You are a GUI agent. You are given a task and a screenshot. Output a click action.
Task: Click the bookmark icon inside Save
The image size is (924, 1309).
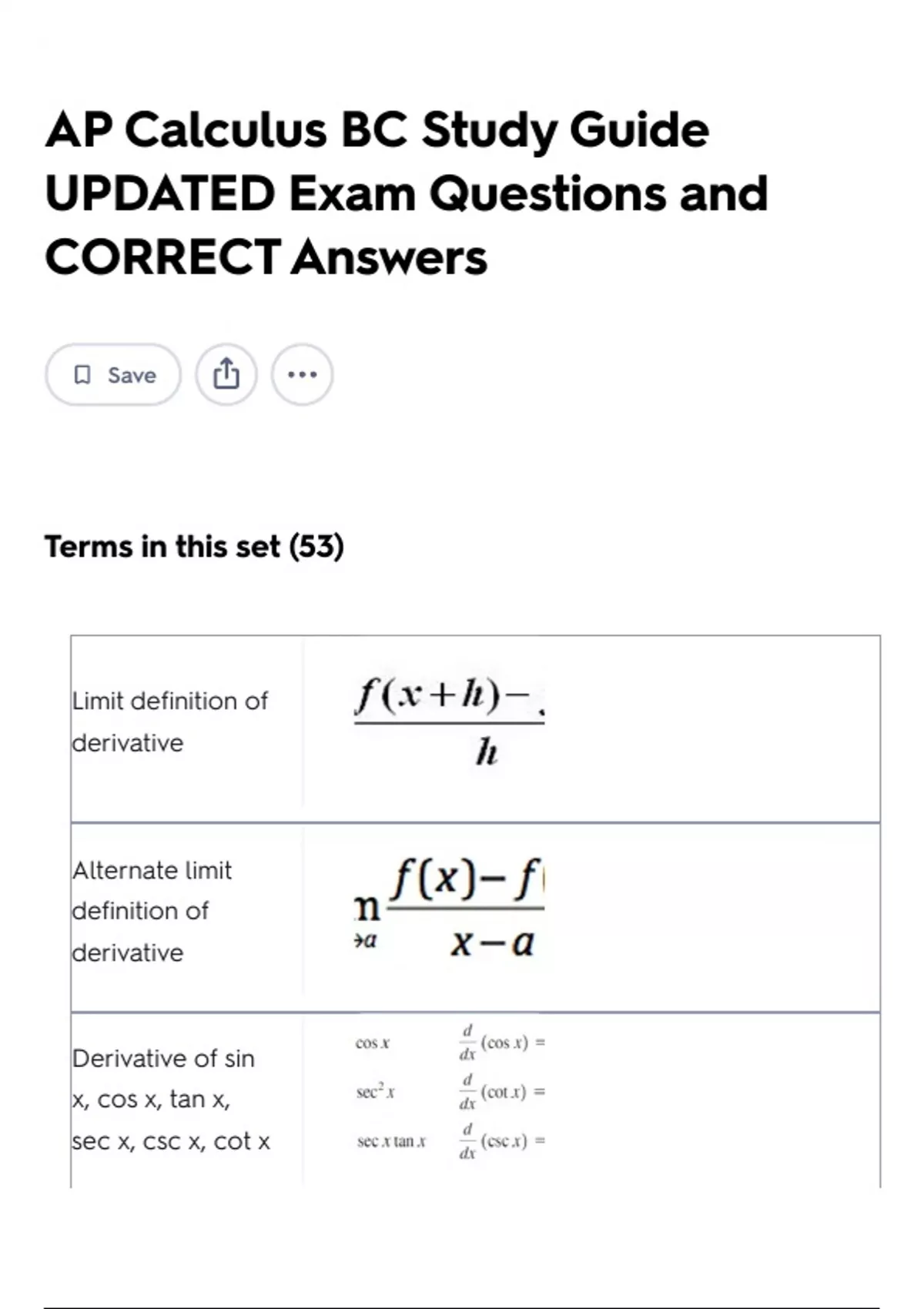[82, 375]
